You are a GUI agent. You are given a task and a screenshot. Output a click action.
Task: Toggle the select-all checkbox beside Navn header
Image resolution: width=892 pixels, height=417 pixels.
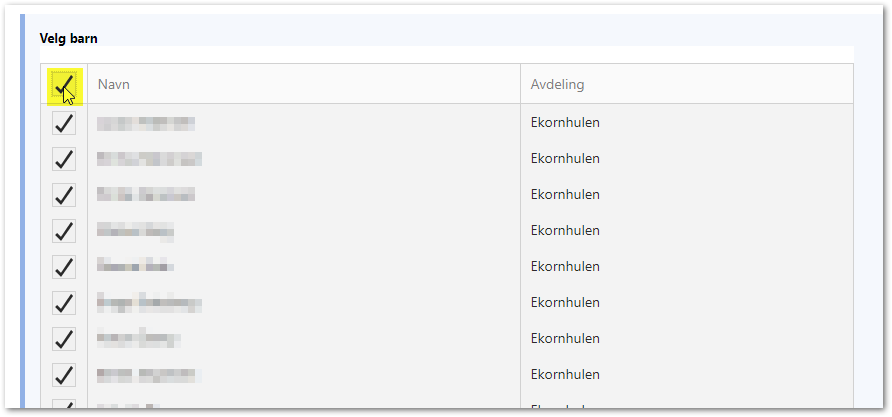pyautogui.click(x=64, y=85)
